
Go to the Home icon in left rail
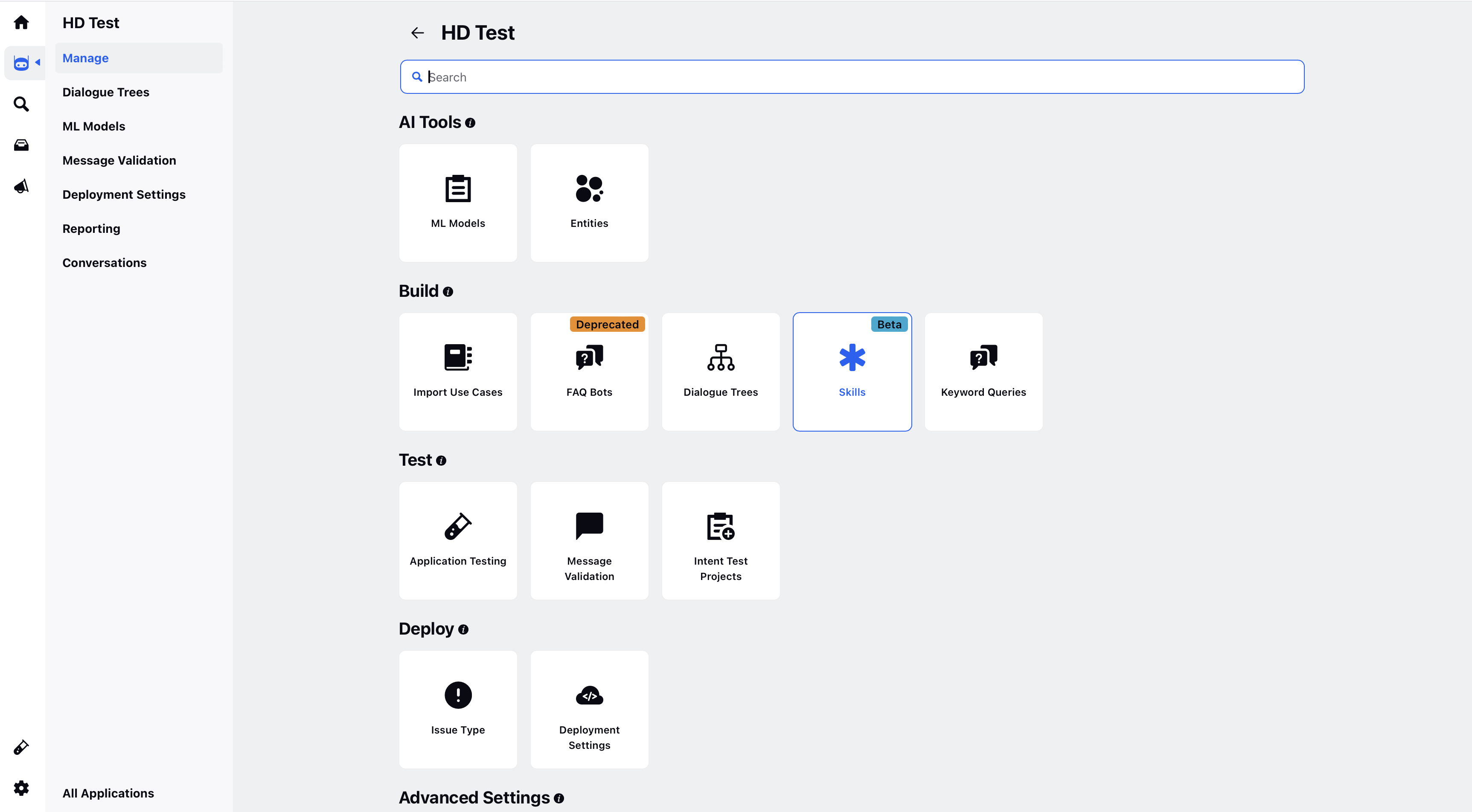pyautogui.click(x=21, y=22)
